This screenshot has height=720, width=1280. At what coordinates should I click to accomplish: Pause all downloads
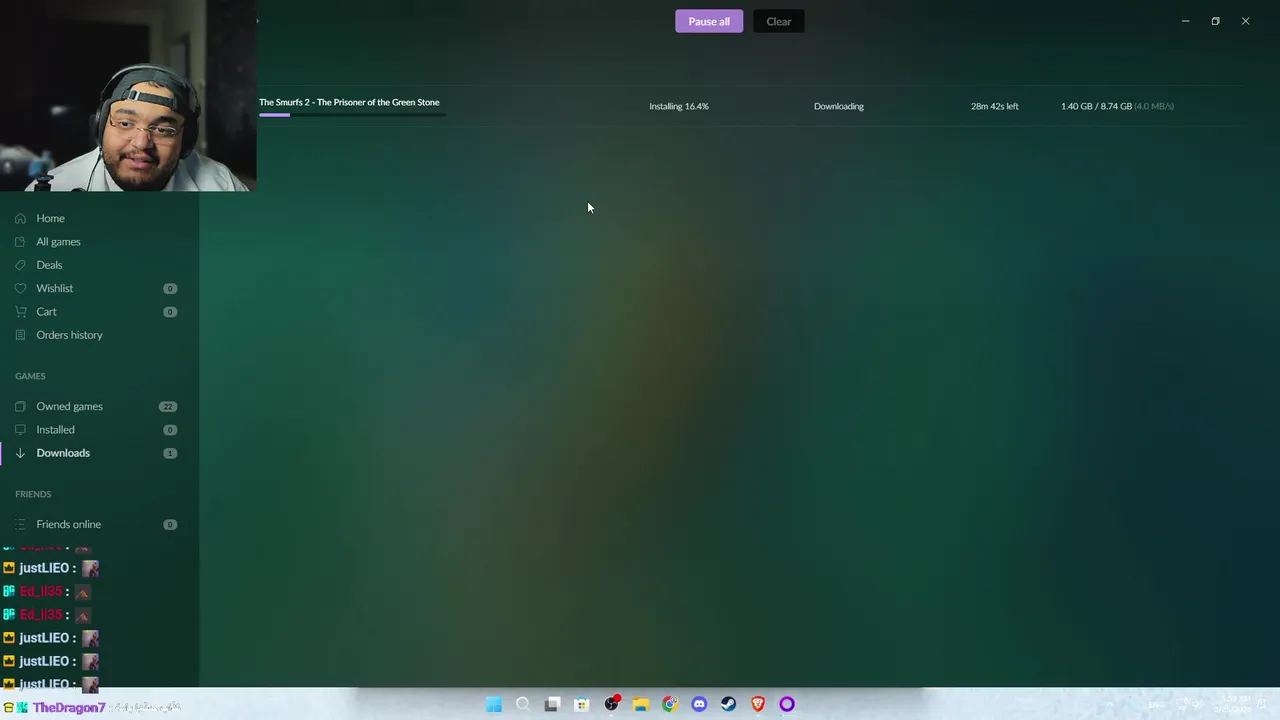coord(709,21)
